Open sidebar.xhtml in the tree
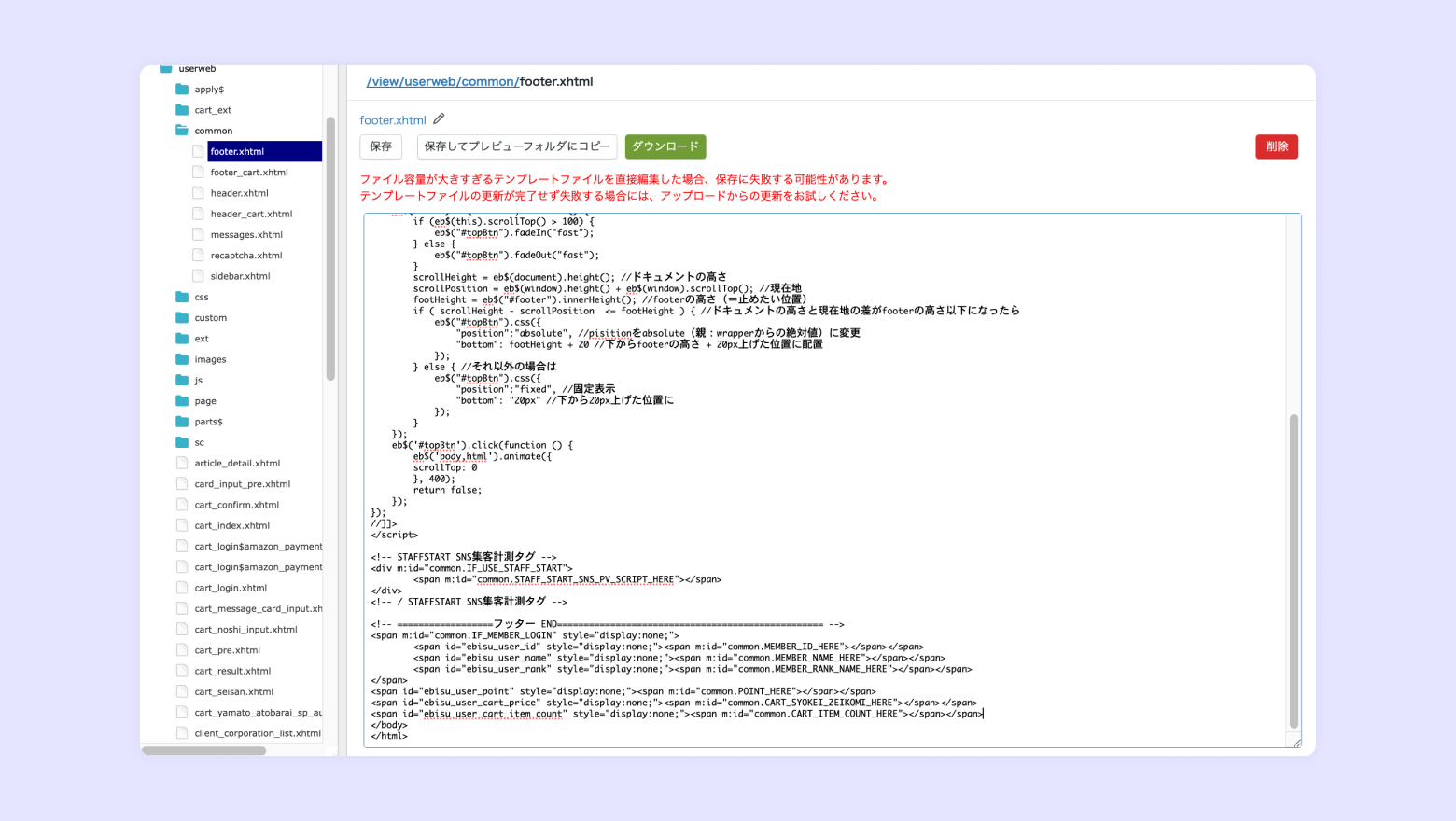Image resolution: width=1456 pixels, height=821 pixels. (240, 276)
